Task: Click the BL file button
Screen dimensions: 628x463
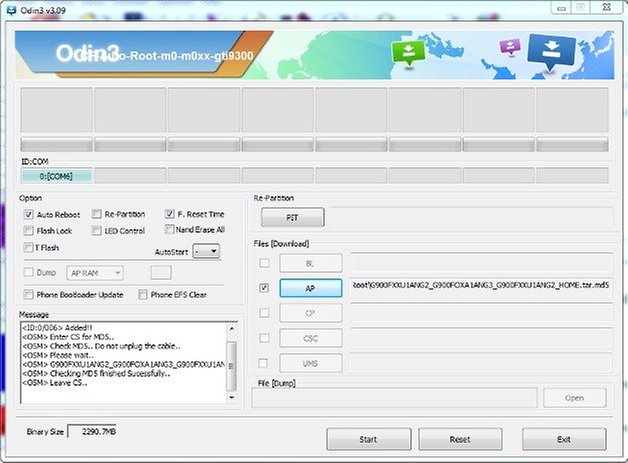Action: coord(311,263)
